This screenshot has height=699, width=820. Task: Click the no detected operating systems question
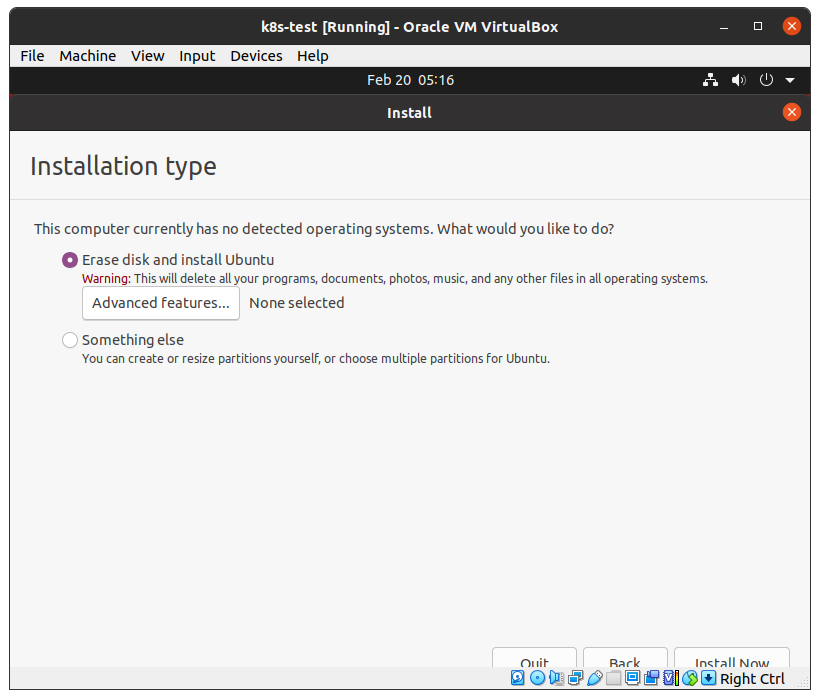(324, 229)
